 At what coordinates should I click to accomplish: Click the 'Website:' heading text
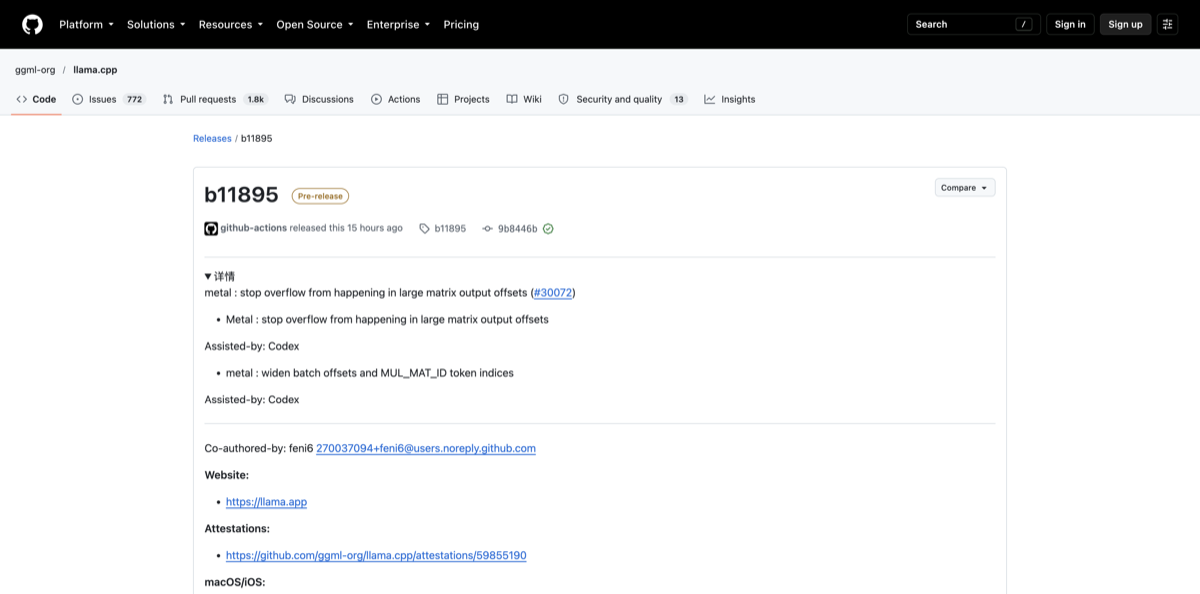[x=227, y=475]
